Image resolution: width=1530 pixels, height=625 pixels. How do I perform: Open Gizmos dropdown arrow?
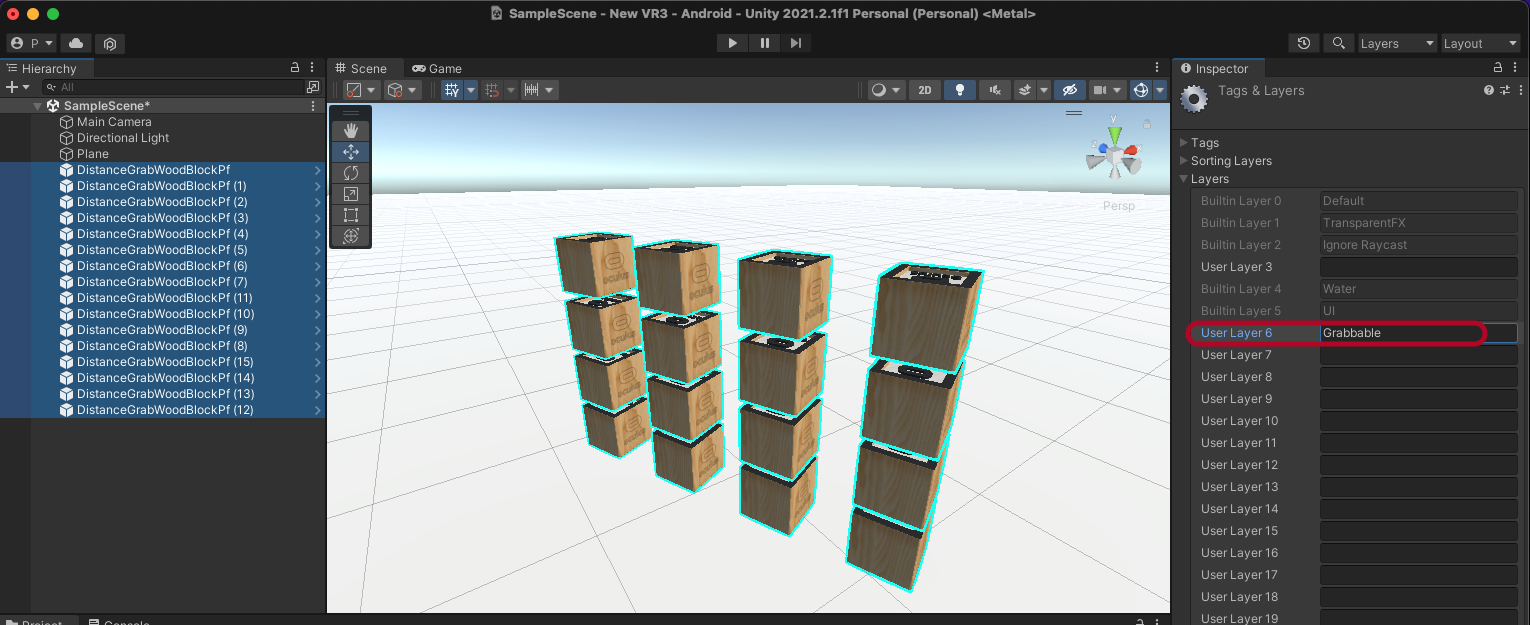coord(1160,90)
